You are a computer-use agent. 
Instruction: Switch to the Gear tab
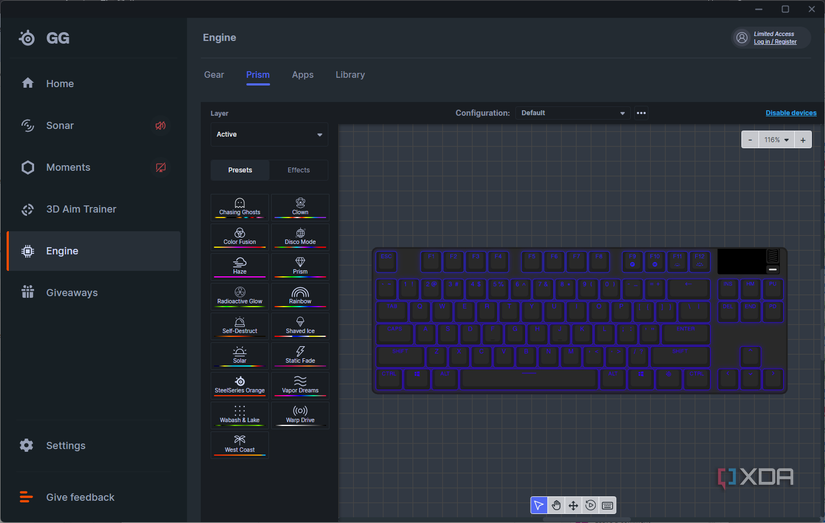(x=214, y=75)
